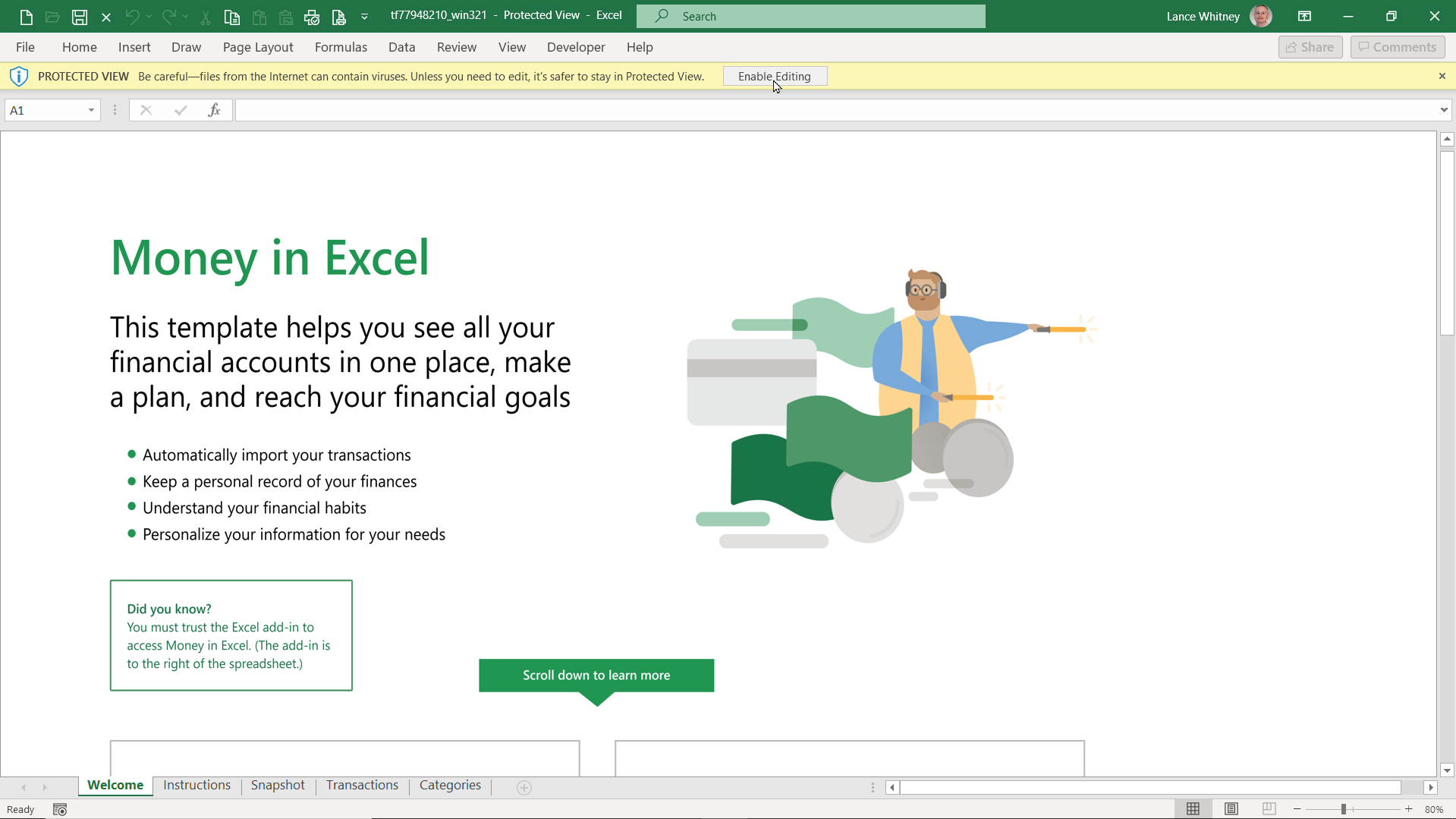
Task: Click the vertical scrollbar down arrow
Action: pos(1447,770)
